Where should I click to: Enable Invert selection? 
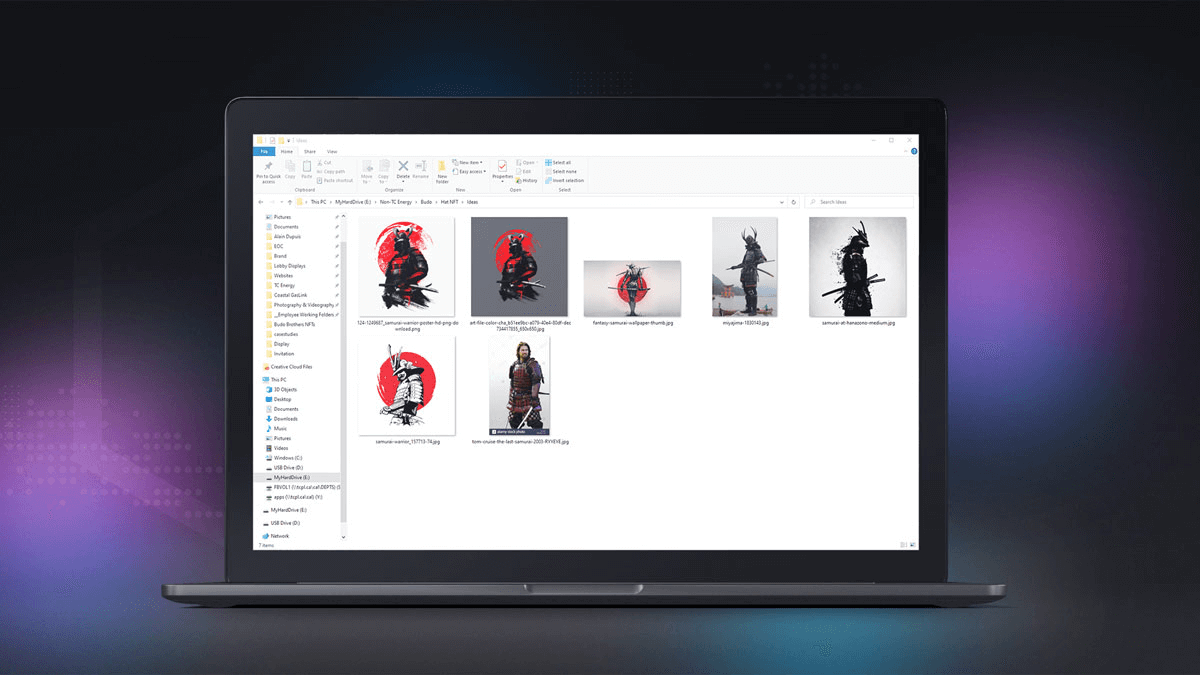565,179
